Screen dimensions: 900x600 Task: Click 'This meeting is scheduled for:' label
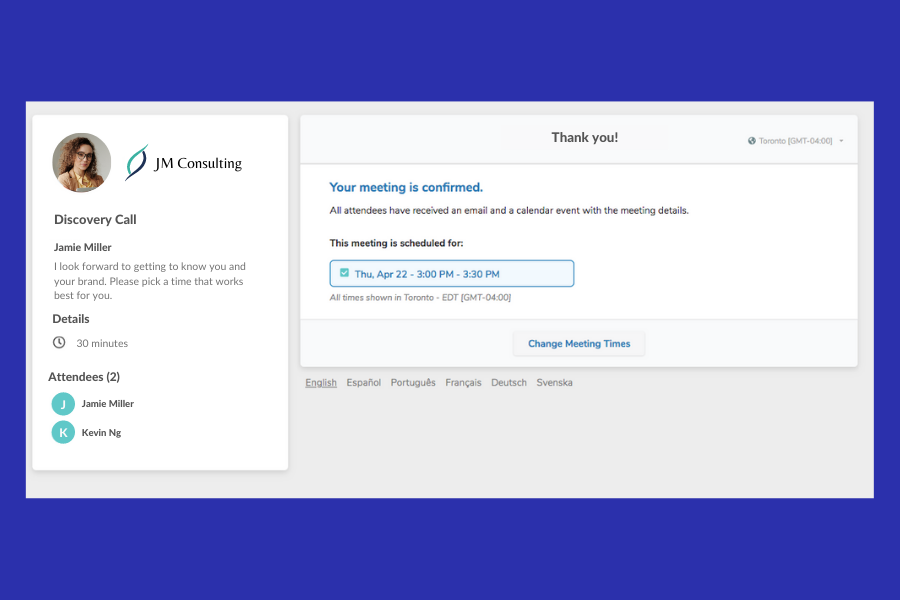click(396, 243)
